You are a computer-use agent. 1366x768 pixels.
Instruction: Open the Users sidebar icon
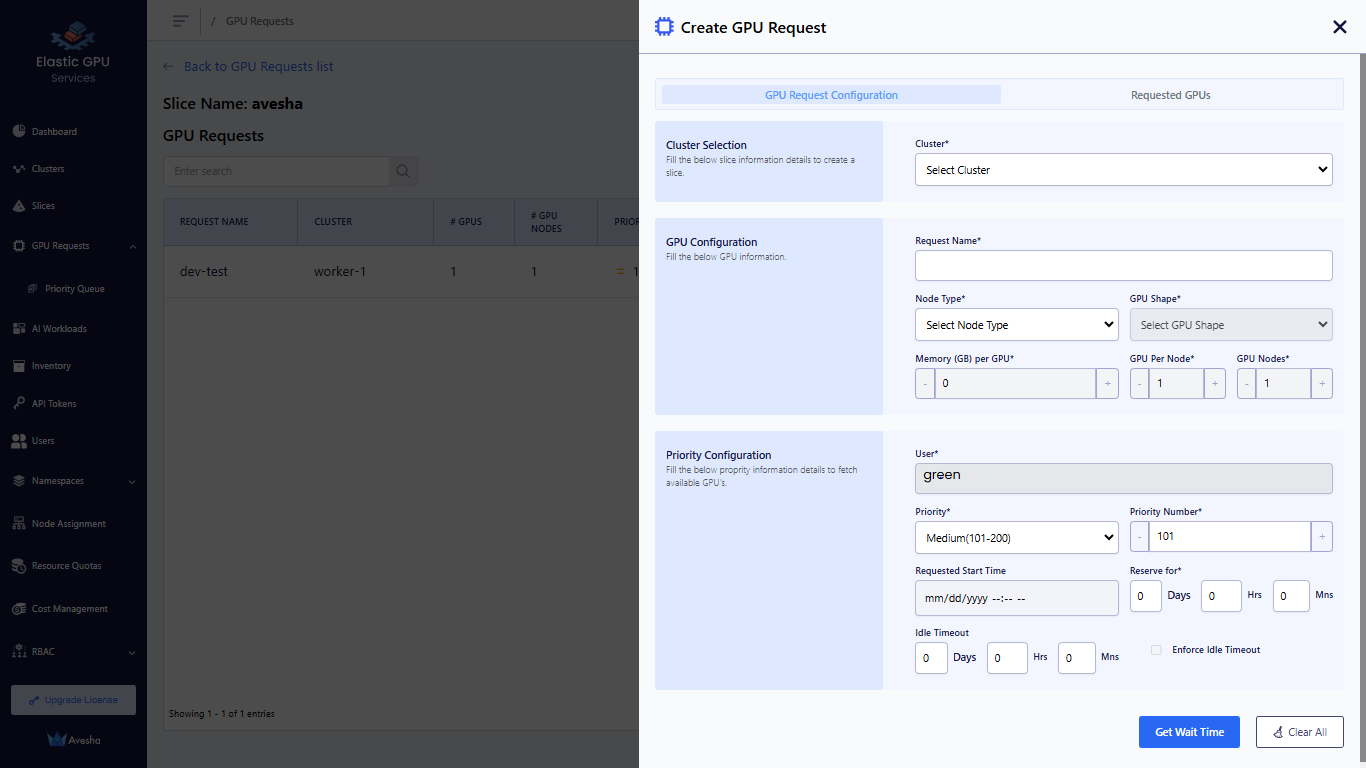tap(19, 441)
